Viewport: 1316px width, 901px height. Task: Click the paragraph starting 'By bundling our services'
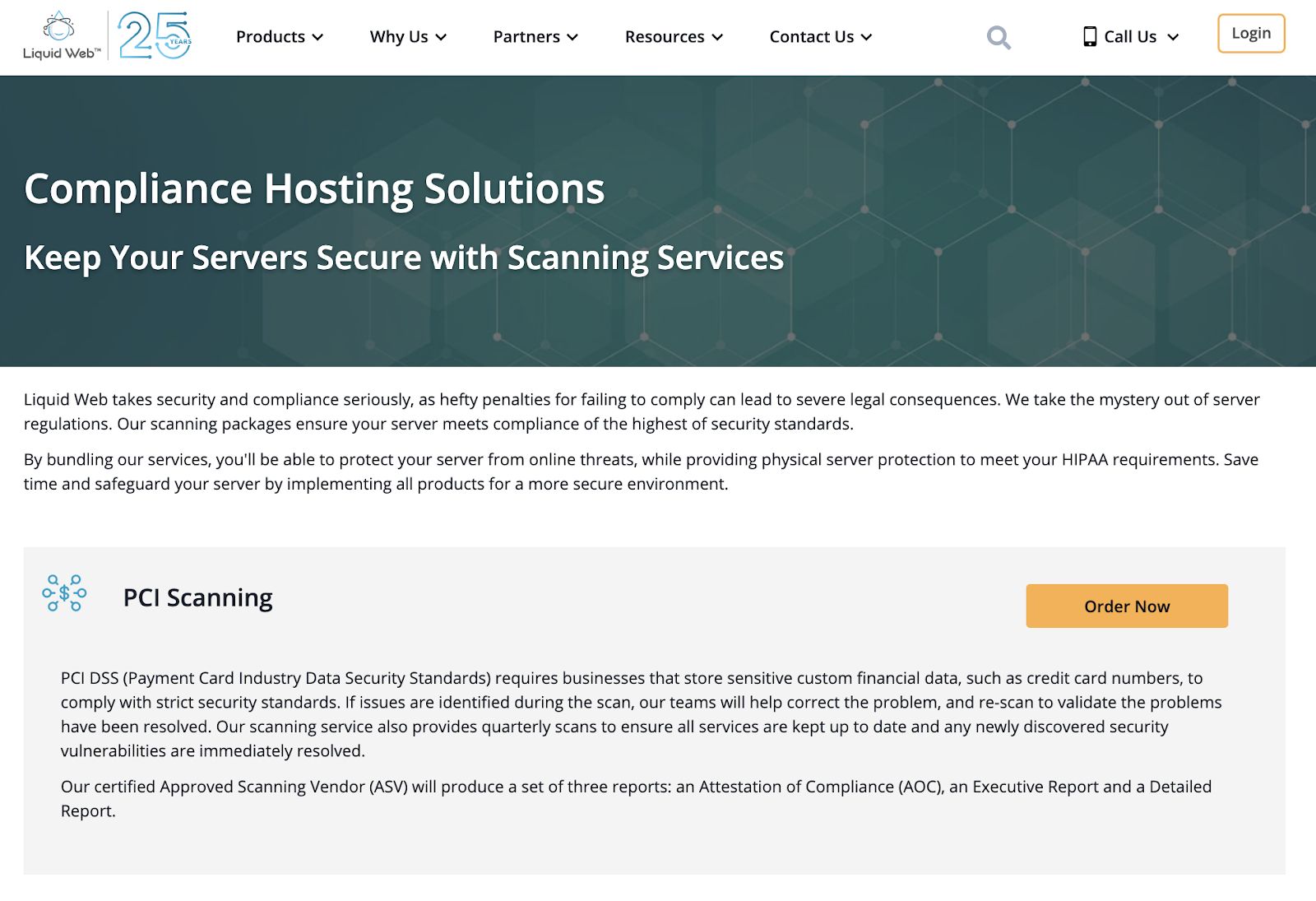tap(641, 471)
